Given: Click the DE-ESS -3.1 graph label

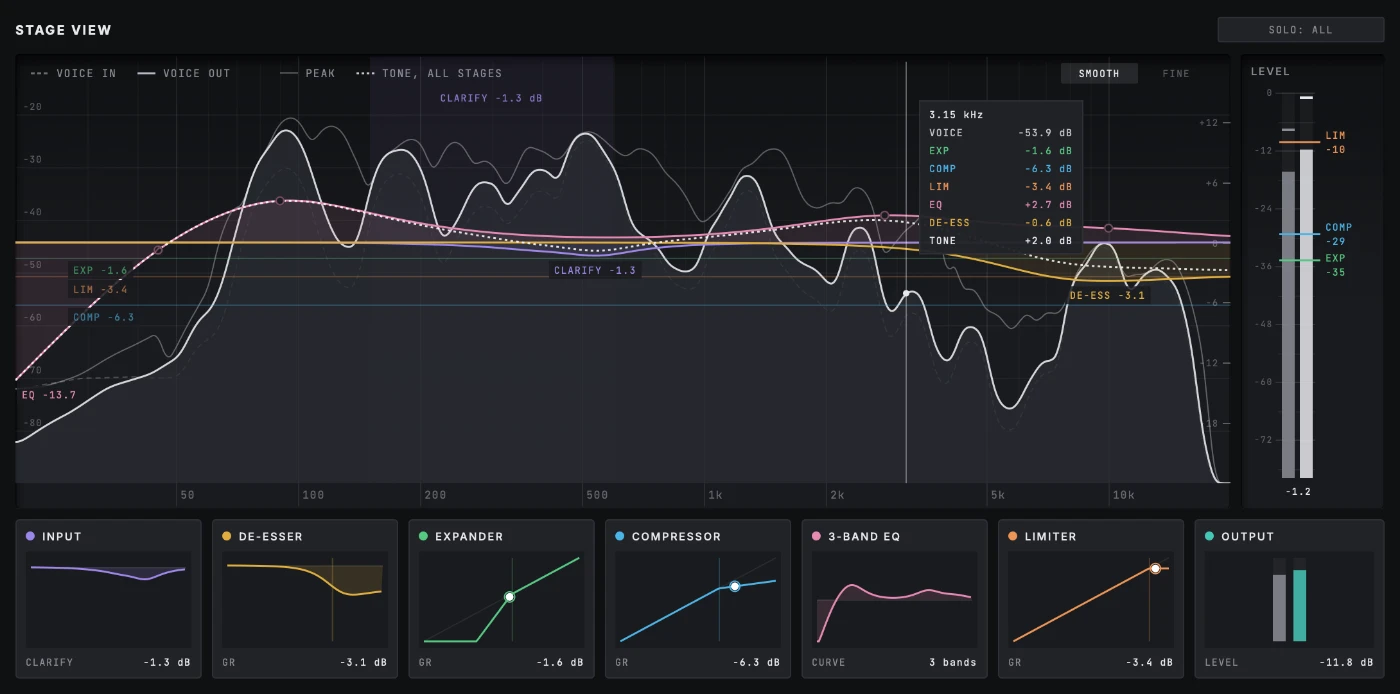Looking at the screenshot, I should pyautogui.click(x=1107, y=296).
